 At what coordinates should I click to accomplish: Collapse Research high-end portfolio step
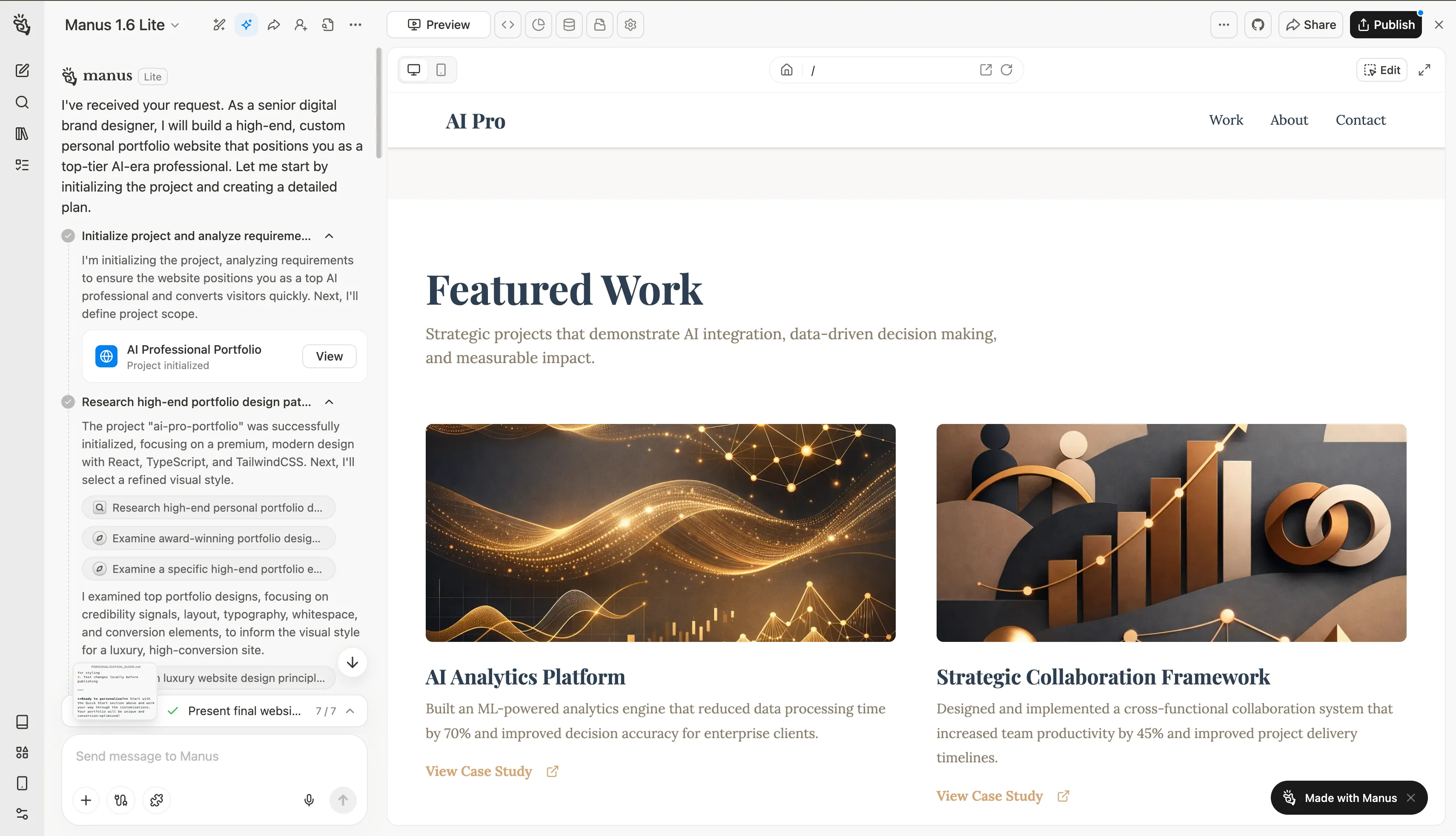[329, 402]
